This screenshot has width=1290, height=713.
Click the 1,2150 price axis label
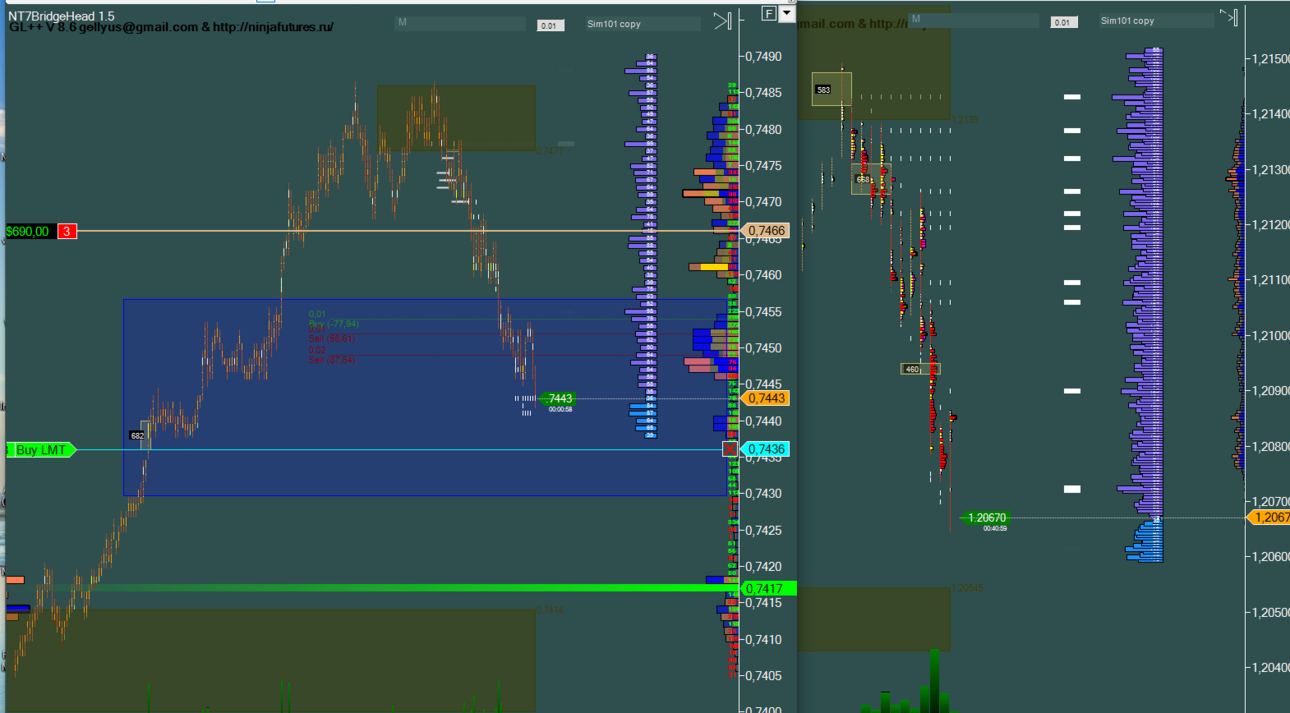pyautogui.click(x=1270, y=60)
